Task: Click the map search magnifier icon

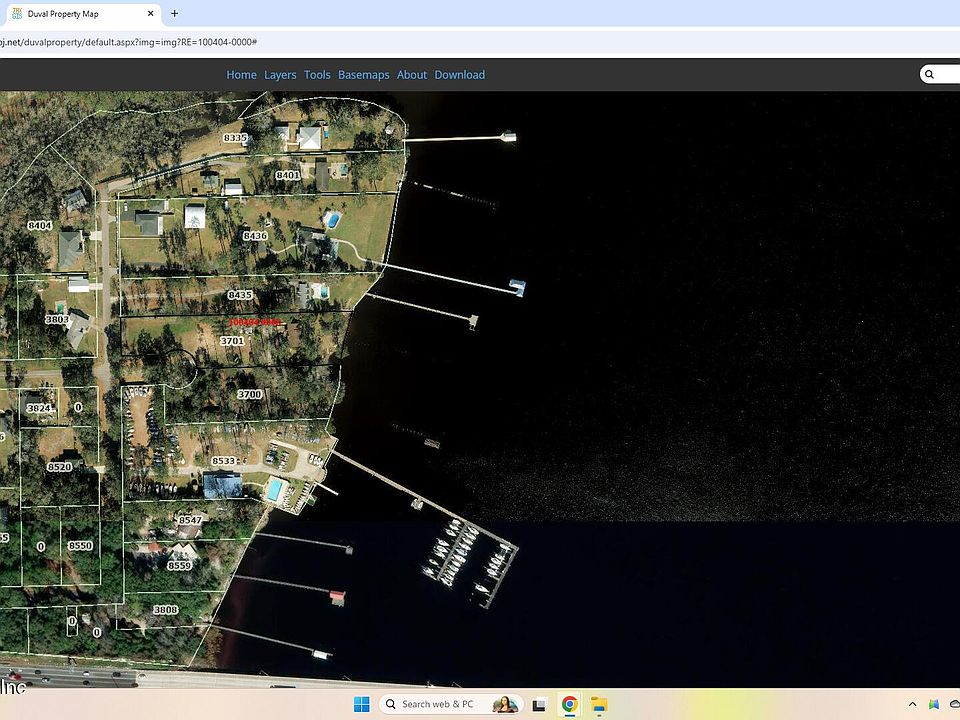Action: (x=929, y=75)
